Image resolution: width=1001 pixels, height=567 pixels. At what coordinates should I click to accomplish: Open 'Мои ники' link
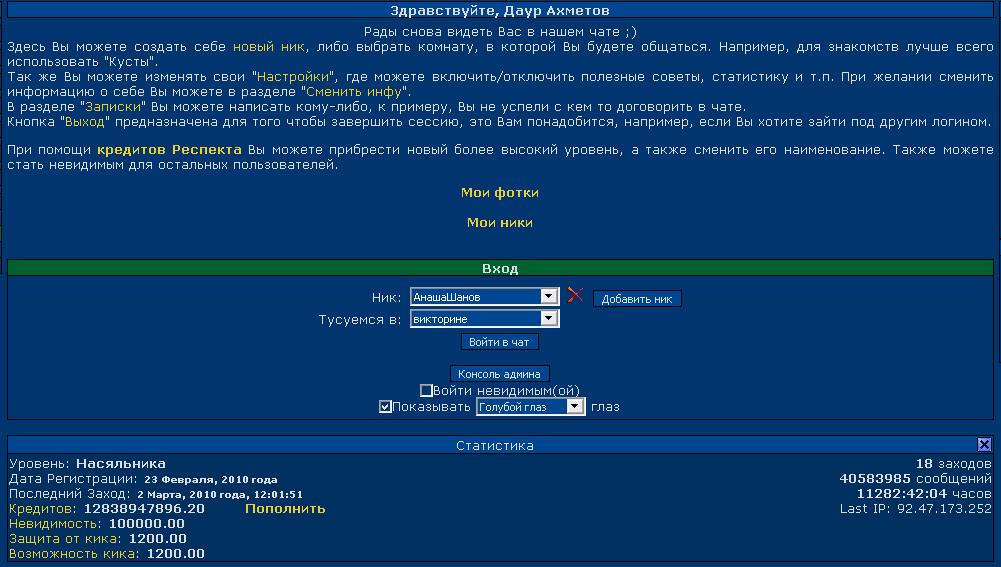click(500, 222)
